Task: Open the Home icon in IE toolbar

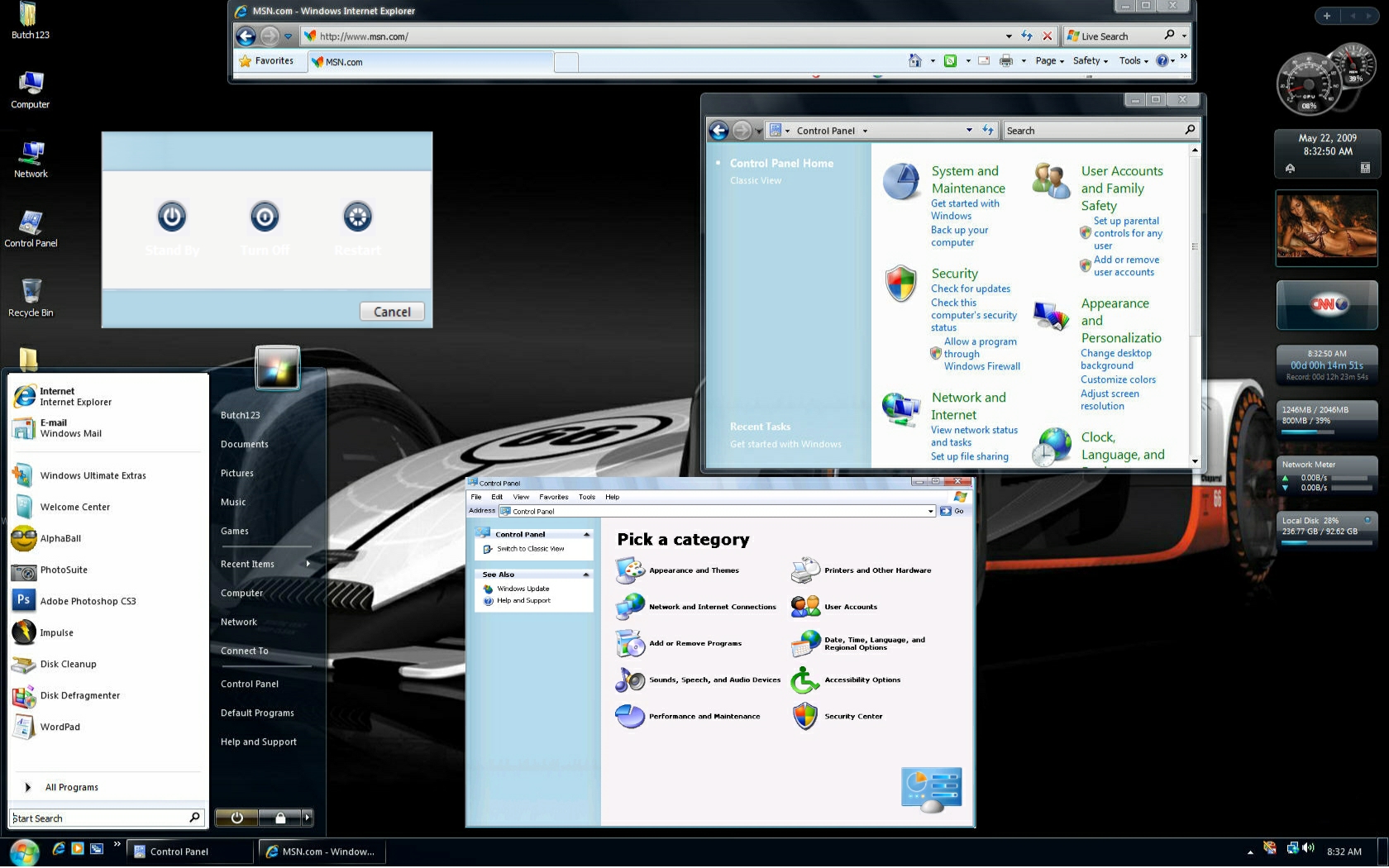Action: click(915, 60)
